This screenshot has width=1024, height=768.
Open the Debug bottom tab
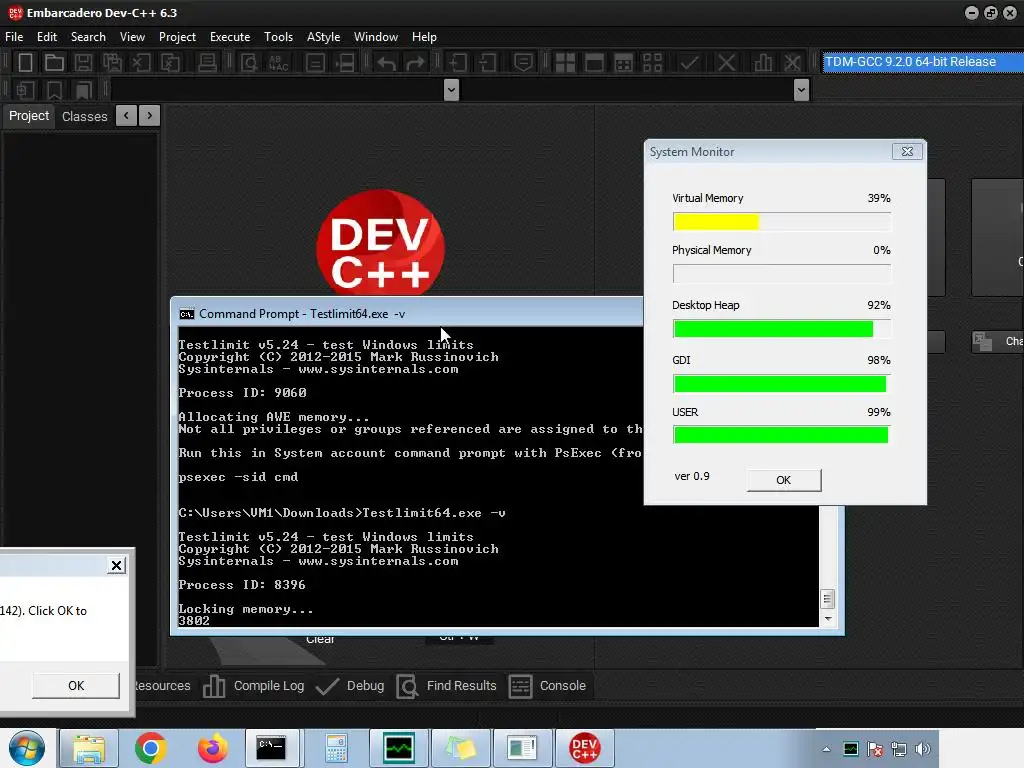349,686
